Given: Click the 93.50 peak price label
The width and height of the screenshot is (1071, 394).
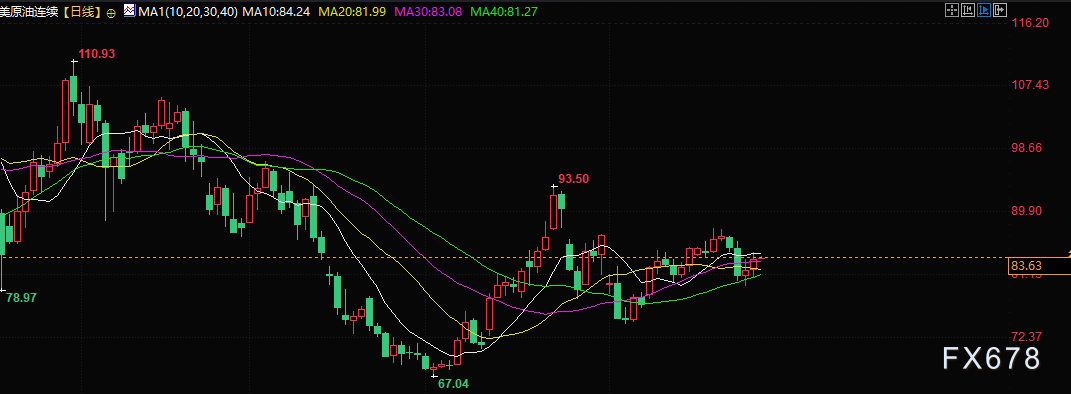Looking at the screenshot, I should pyautogui.click(x=574, y=179).
